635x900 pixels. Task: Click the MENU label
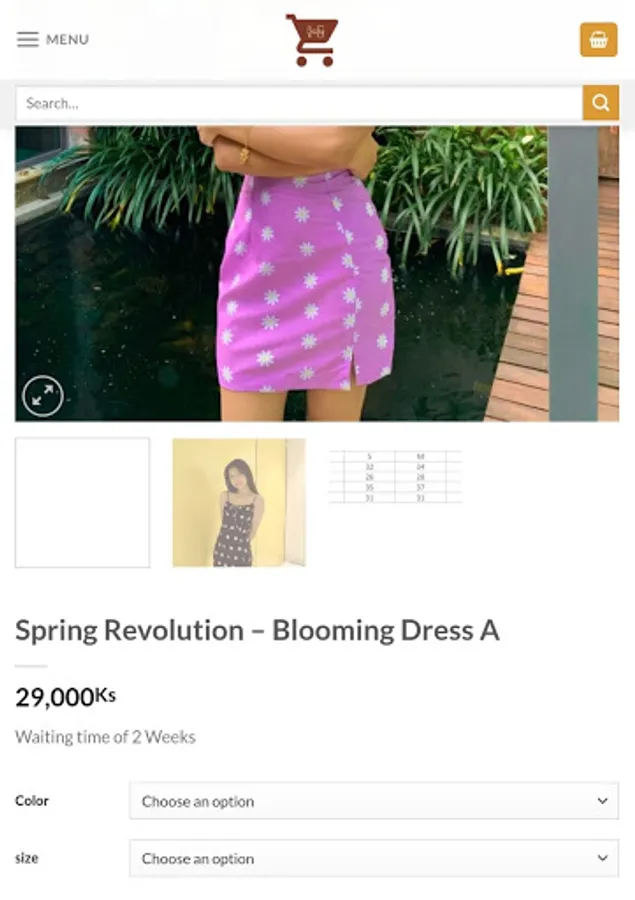click(x=67, y=40)
